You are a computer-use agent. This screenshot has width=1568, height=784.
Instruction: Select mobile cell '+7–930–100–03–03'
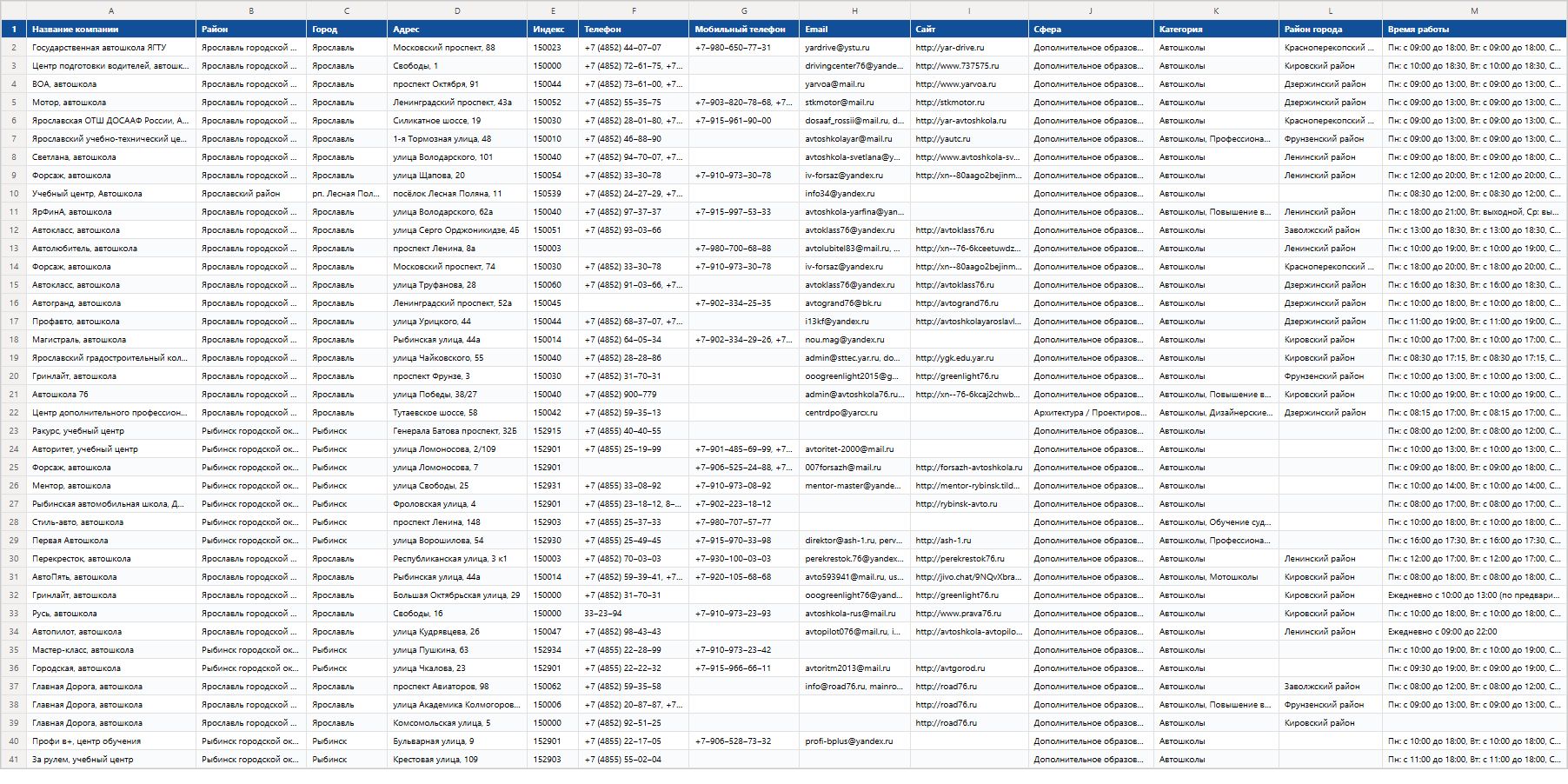[x=744, y=559]
